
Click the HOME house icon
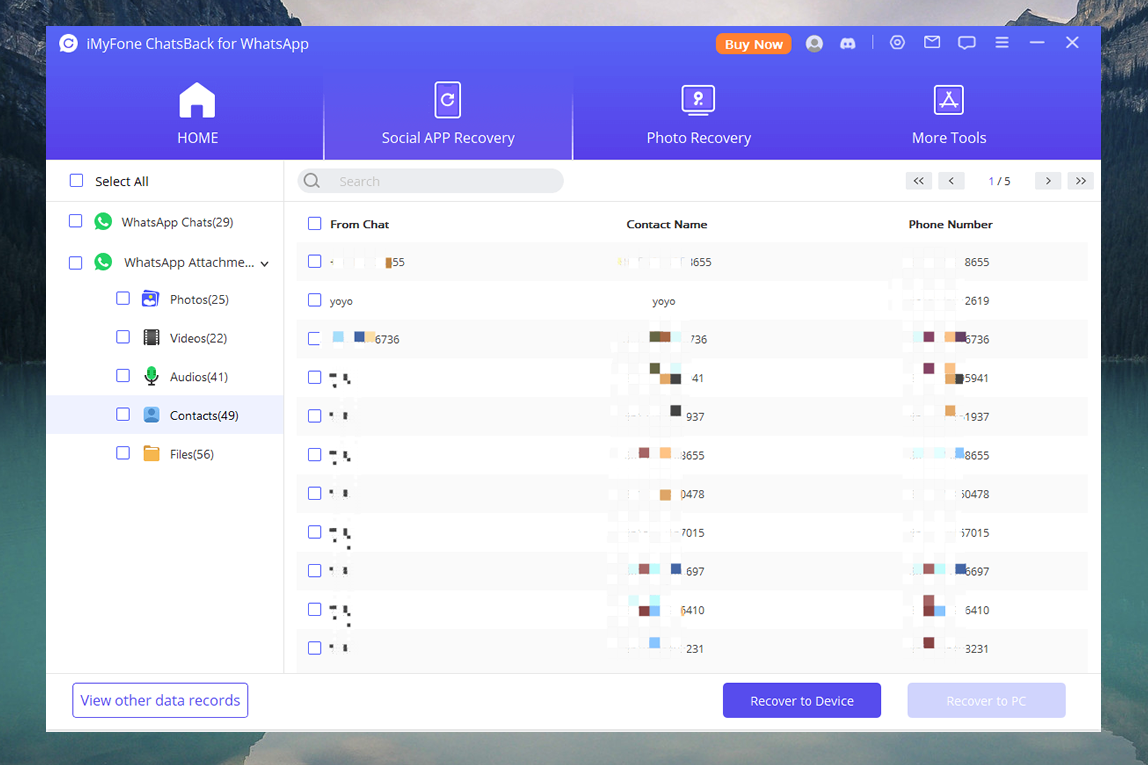click(x=197, y=100)
